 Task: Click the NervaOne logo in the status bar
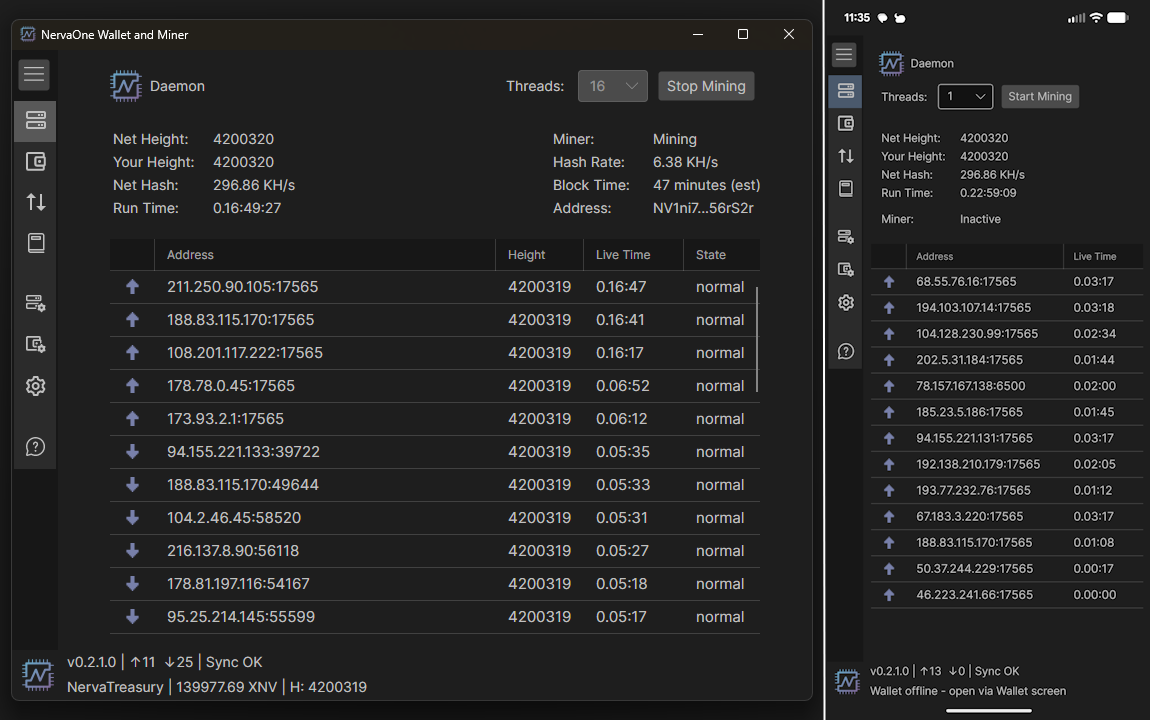[x=37, y=675]
